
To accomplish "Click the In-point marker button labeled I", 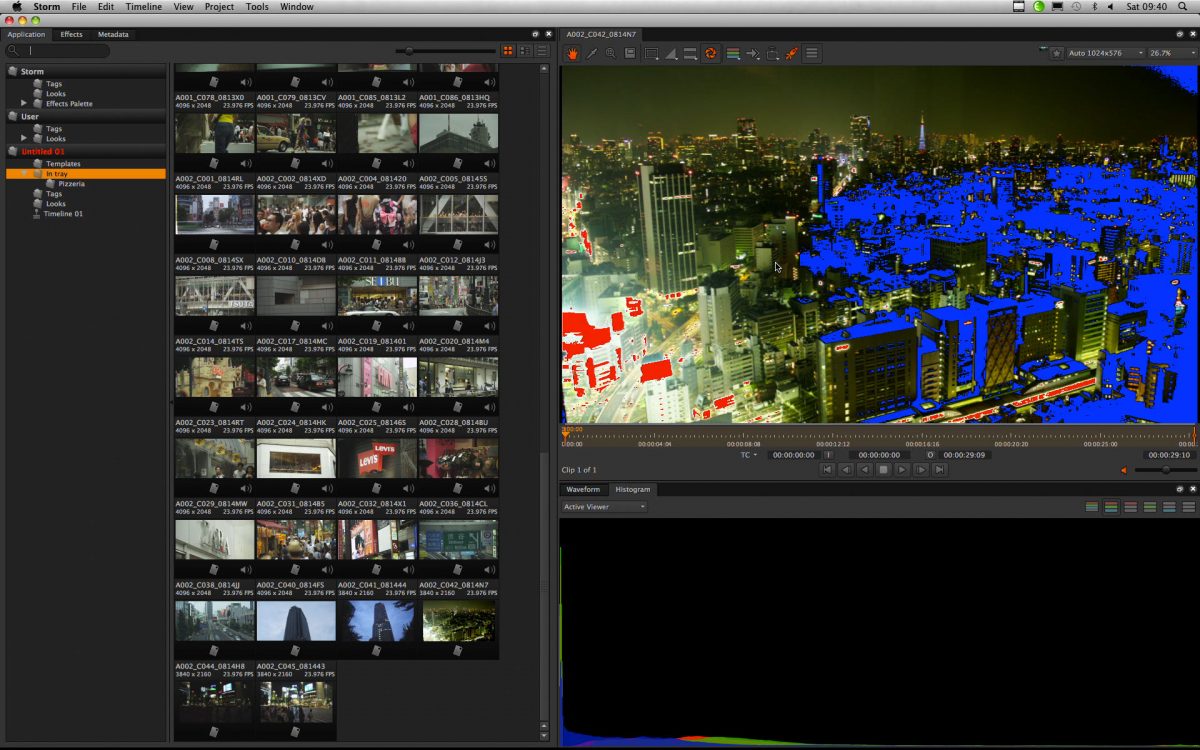I will click(829, 455).
